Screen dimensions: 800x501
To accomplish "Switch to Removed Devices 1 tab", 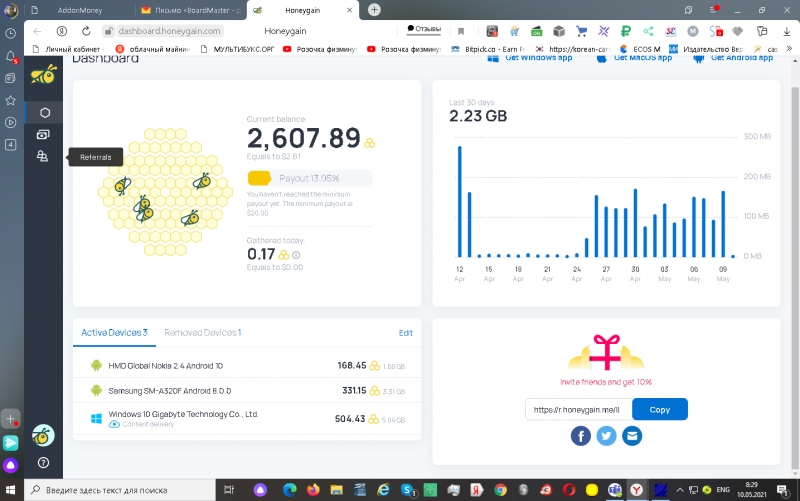I will [203, 333].
